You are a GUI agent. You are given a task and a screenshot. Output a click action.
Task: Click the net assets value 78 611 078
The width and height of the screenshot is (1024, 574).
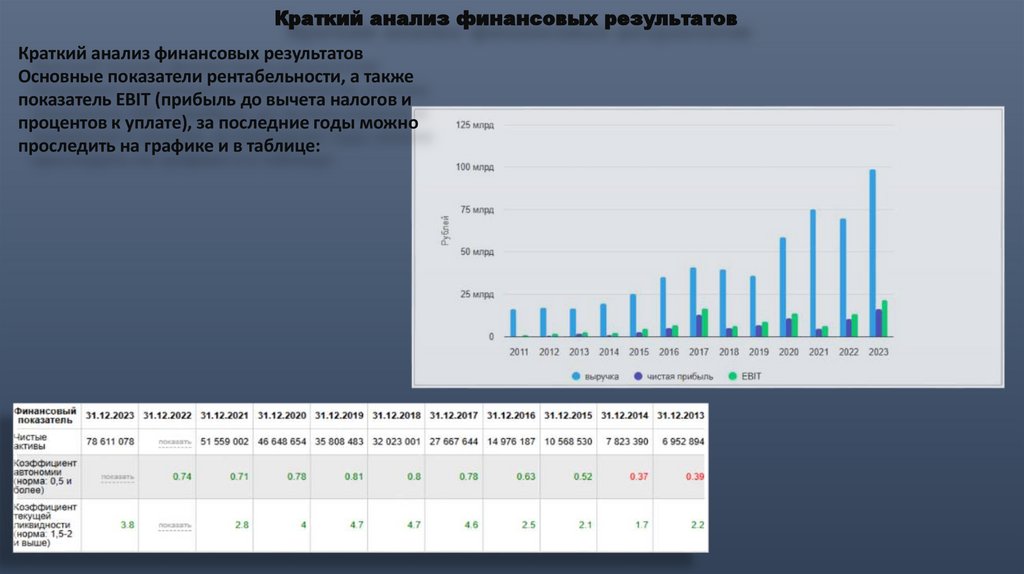click(110, 442)
